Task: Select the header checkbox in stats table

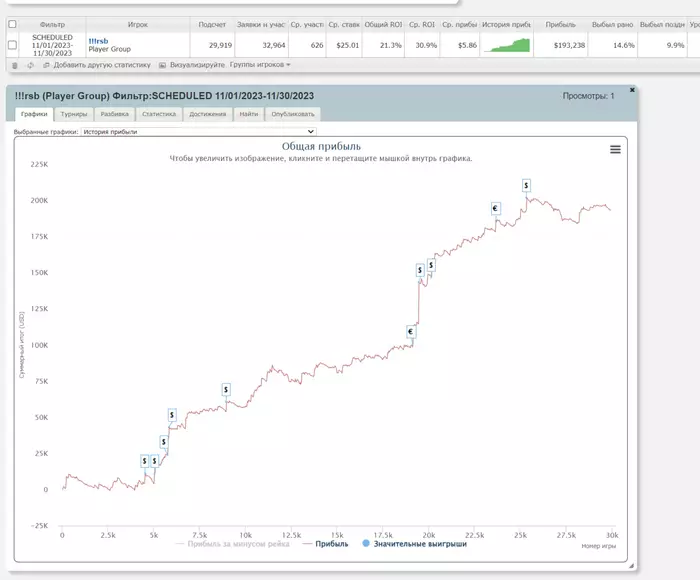Action: (x=12, y=25)
